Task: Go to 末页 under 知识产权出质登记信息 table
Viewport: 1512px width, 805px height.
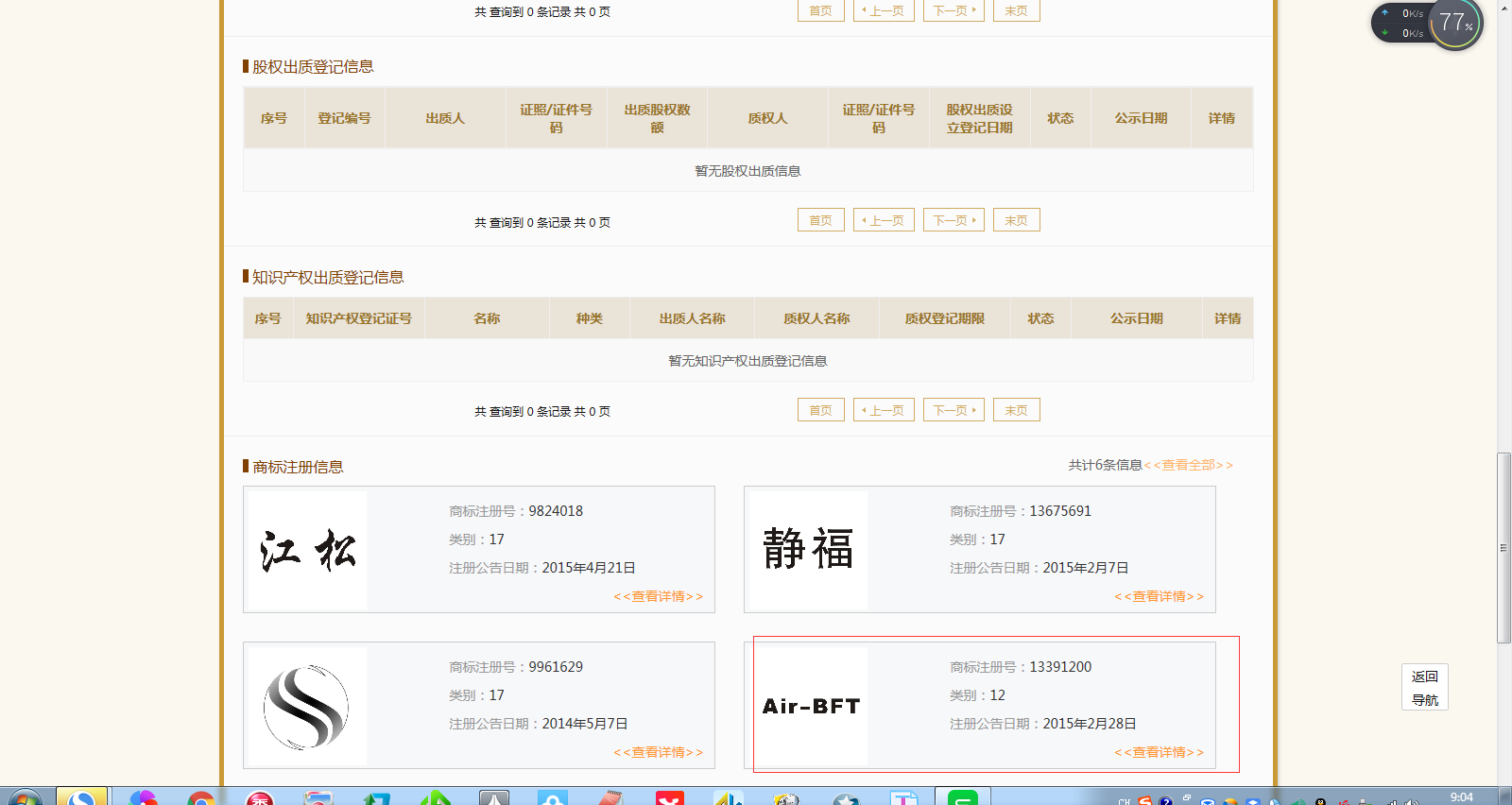Action: 1017,410
